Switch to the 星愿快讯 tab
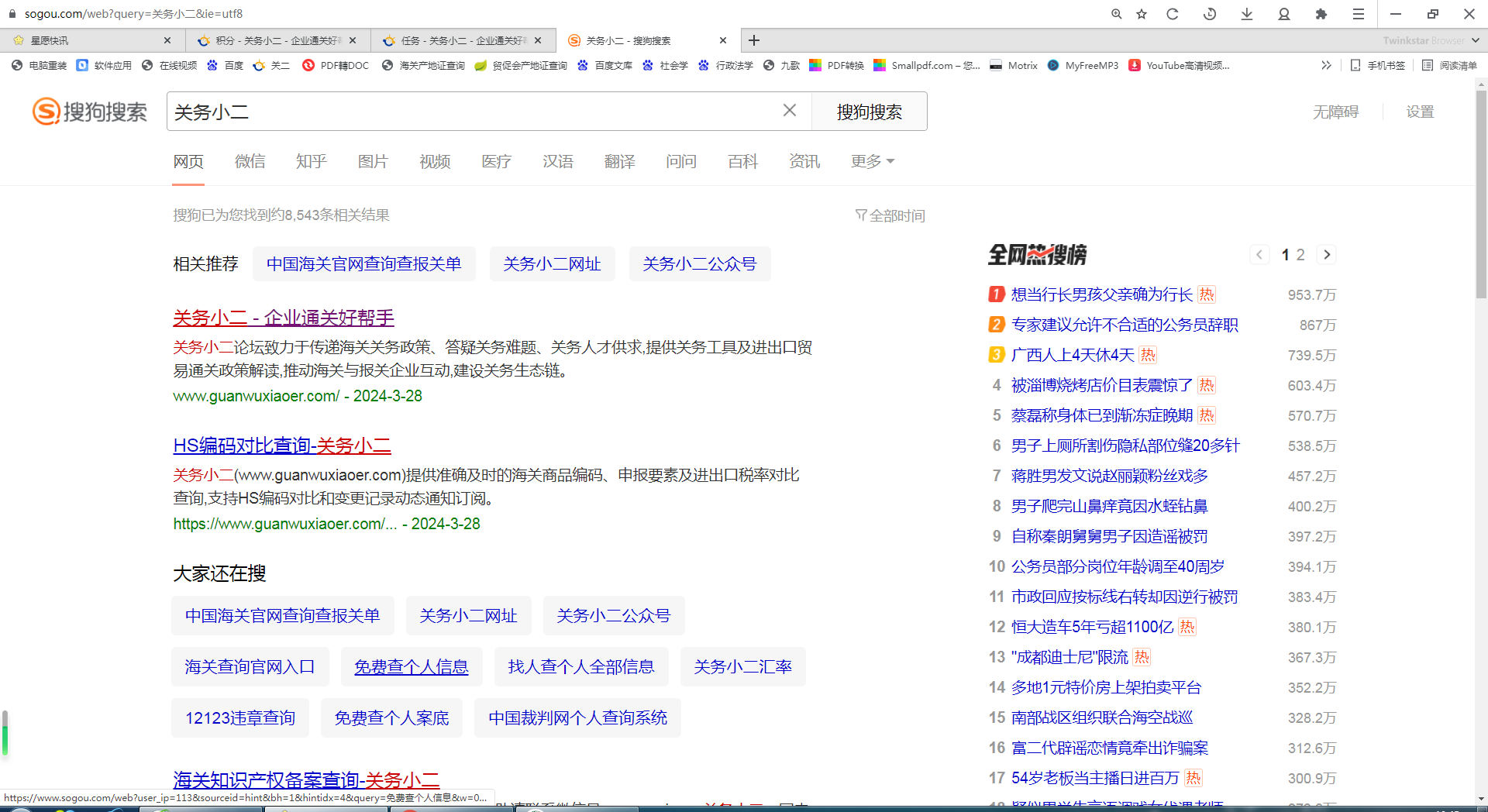This screenshot has width=1488, height=812. coord(93,40)
